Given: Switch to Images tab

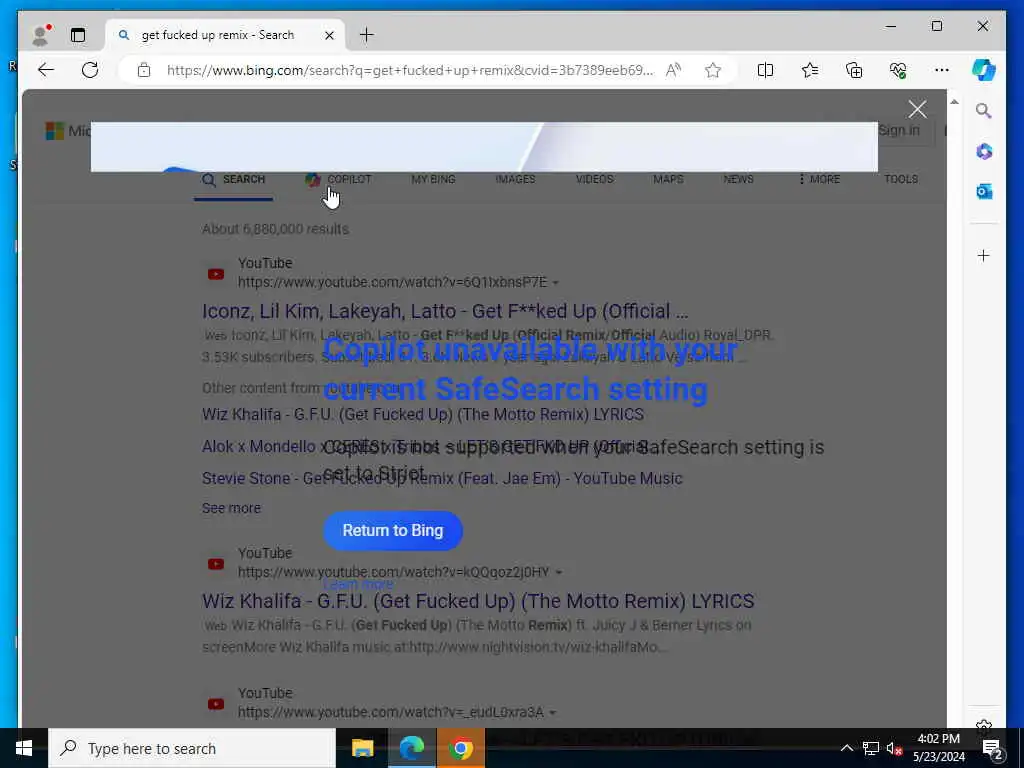Looking at the screenshot, I should [515, 180].
